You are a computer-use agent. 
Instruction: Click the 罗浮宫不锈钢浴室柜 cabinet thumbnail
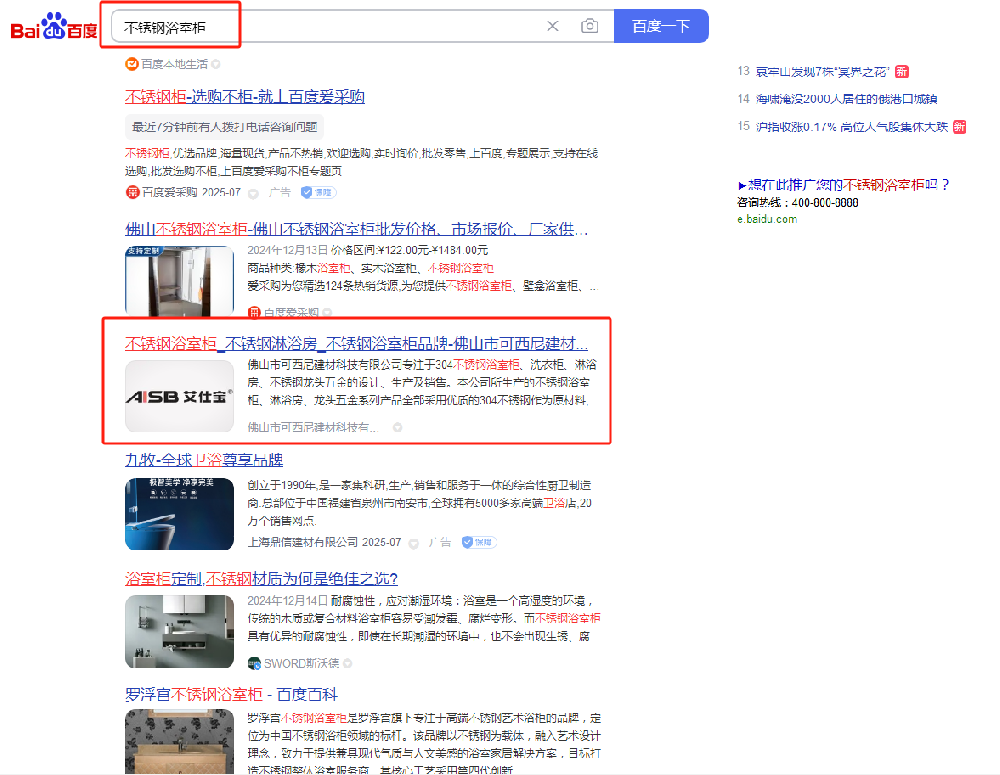click(x=179, y=742)
